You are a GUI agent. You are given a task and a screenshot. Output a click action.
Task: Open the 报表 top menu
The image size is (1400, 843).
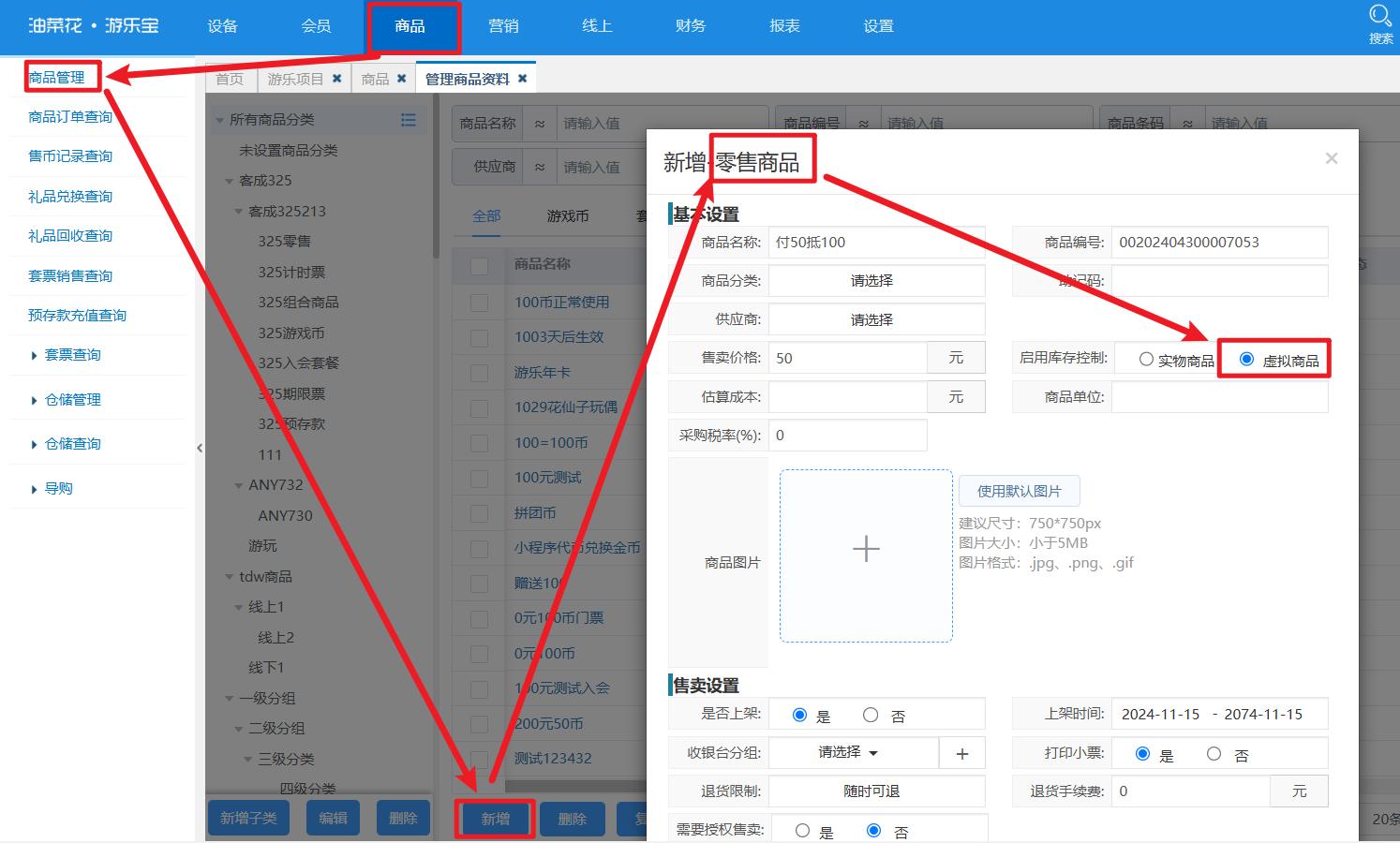point(784,26)
